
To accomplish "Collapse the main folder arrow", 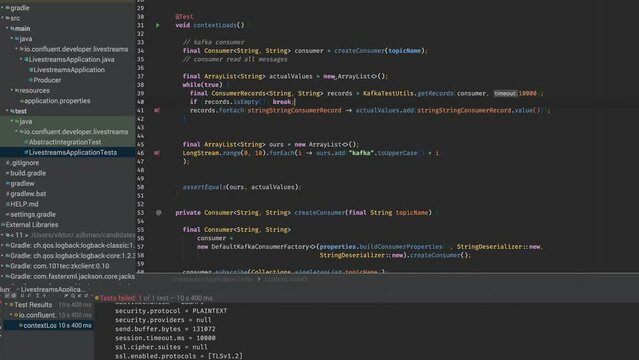I will 7,29.
